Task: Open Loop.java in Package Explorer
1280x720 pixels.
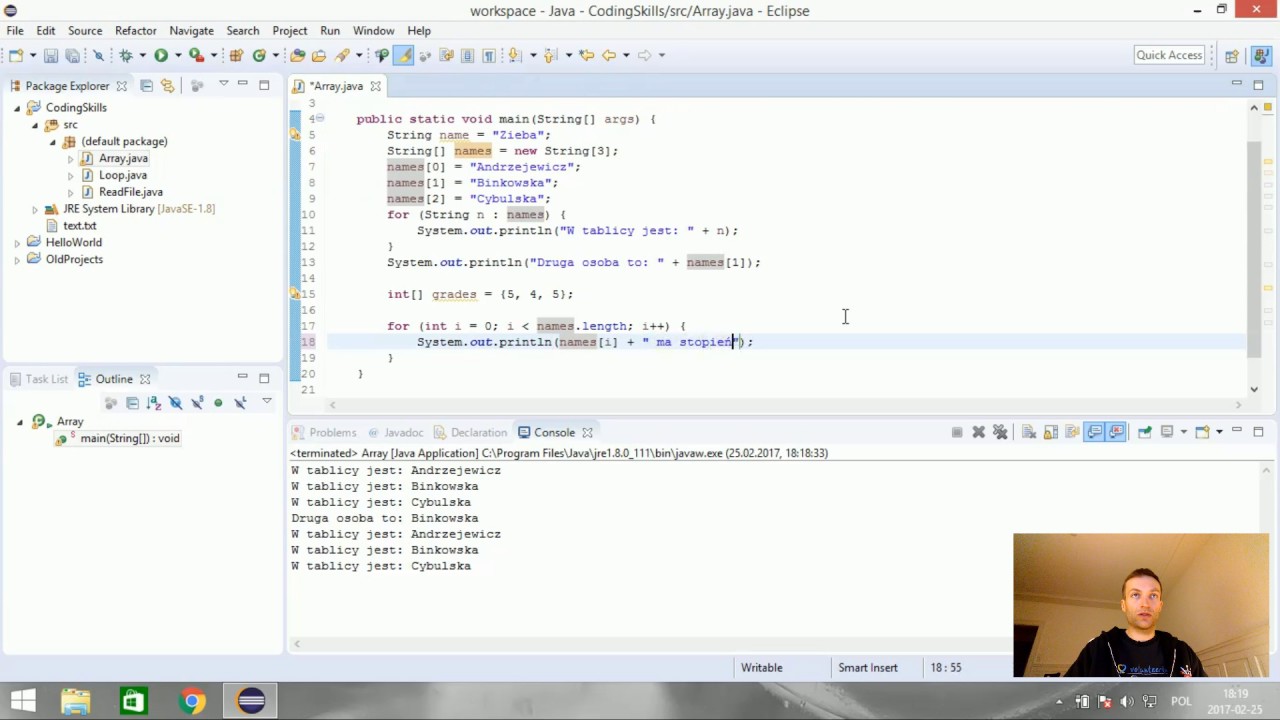Action: pos(122,175)
